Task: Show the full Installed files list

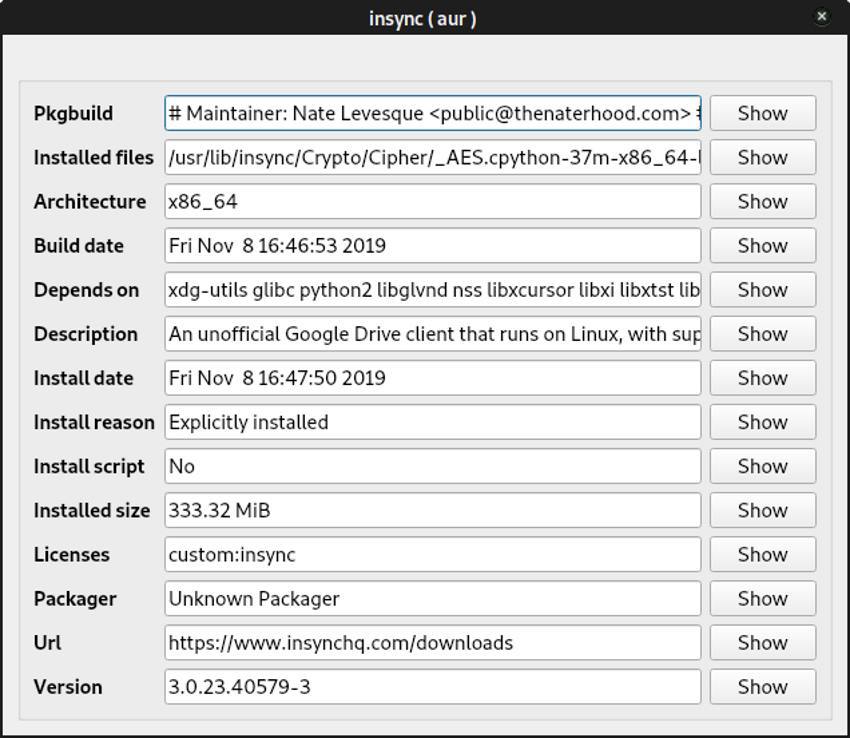Action: pos(762,157)
